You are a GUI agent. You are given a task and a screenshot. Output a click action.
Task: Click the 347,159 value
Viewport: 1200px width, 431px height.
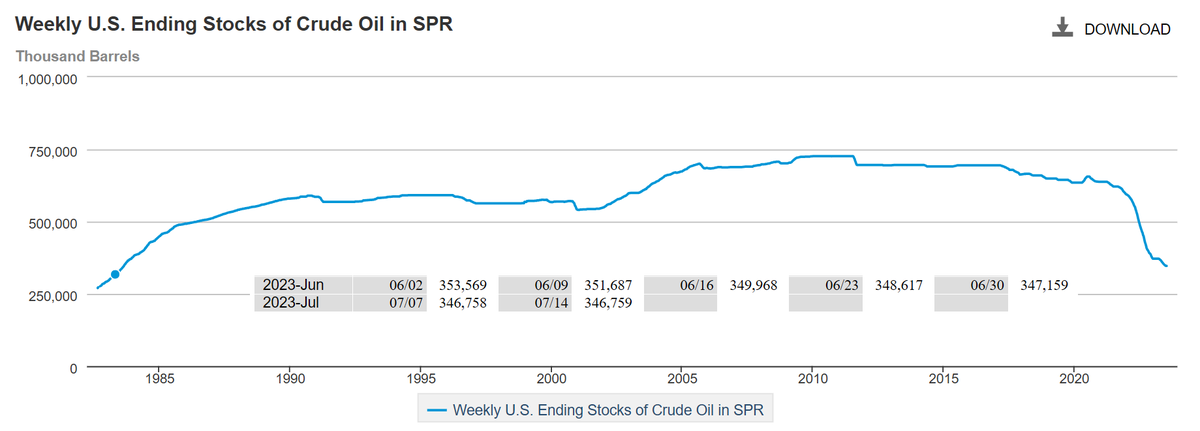(1044, 285)
